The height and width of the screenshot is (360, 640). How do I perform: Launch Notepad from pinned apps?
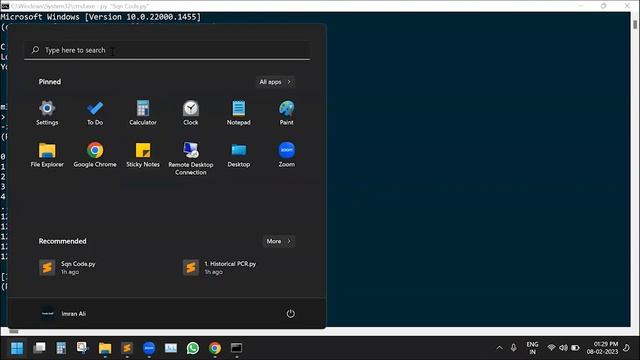click(x=238, y=113)
